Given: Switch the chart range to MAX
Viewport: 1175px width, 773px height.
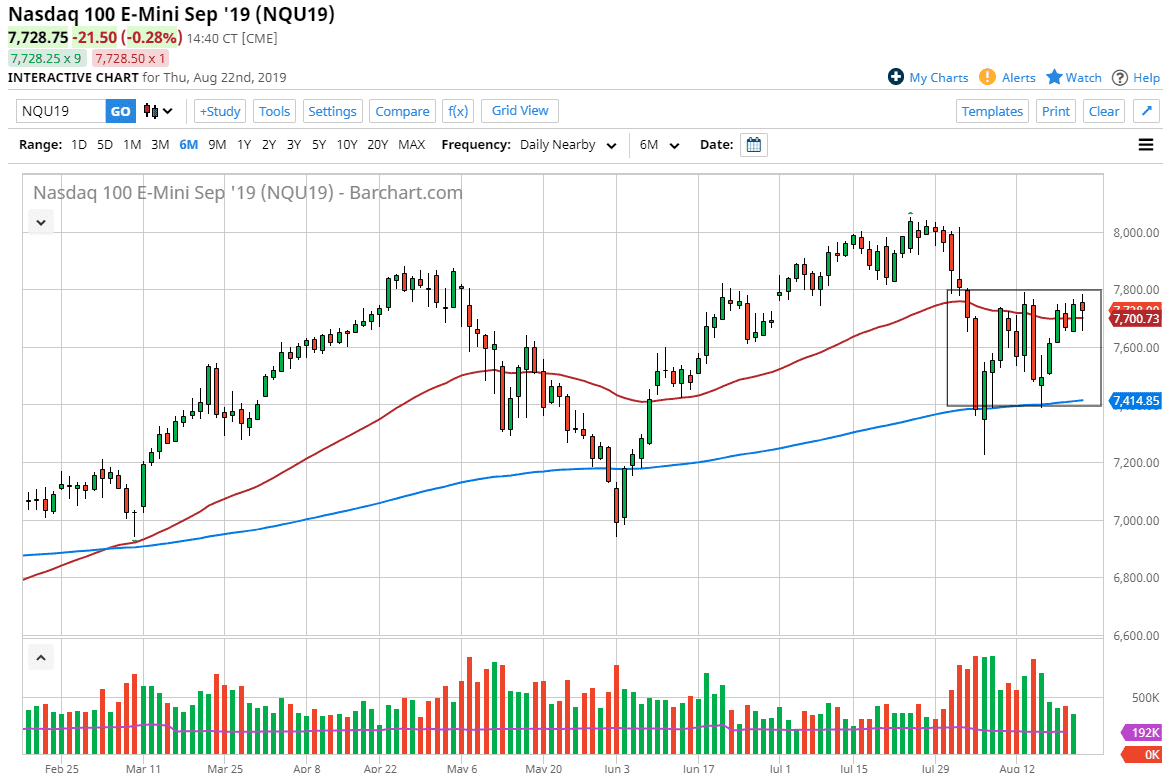Looking at the screenshot, I should [412, 144].
